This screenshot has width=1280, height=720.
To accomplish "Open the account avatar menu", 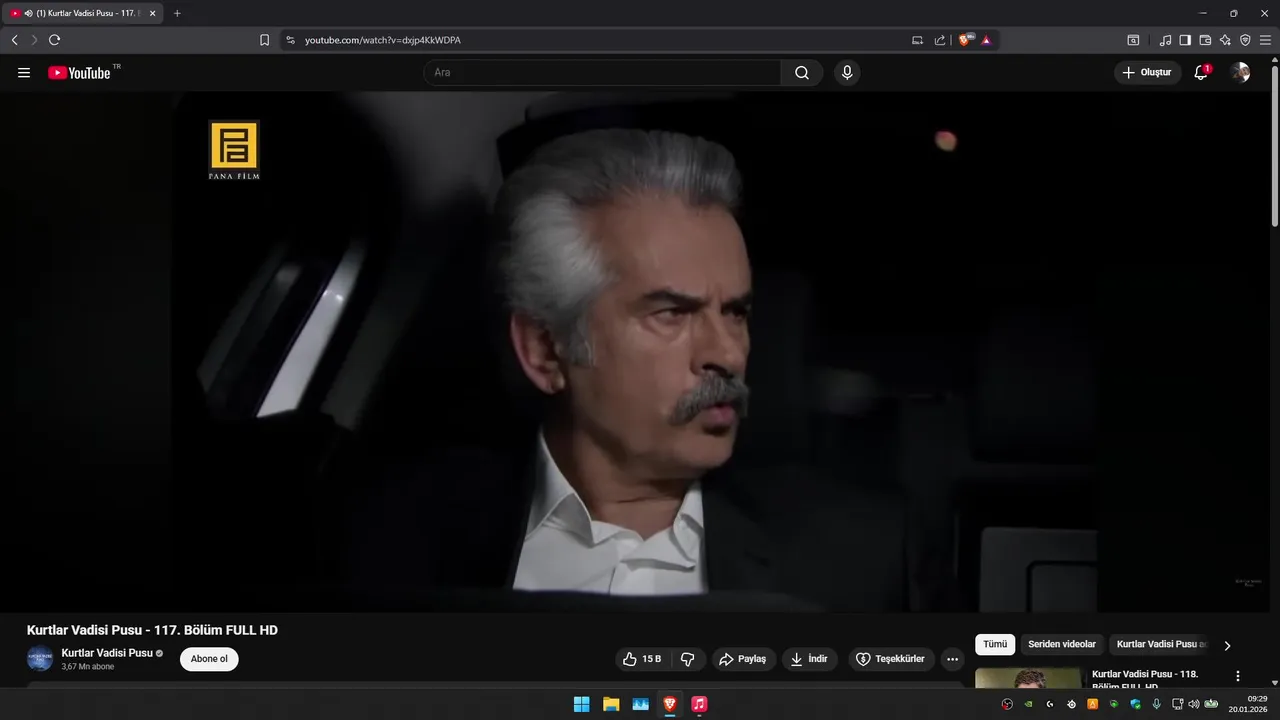I will (1240, 73).
